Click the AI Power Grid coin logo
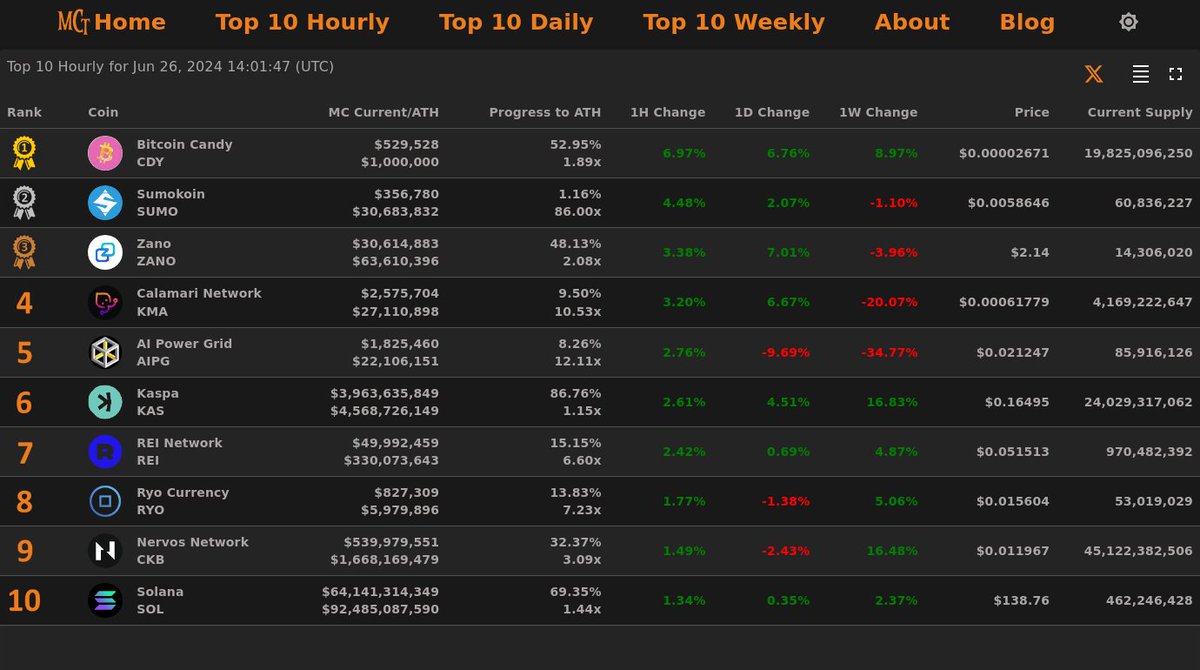 point(105,352)
